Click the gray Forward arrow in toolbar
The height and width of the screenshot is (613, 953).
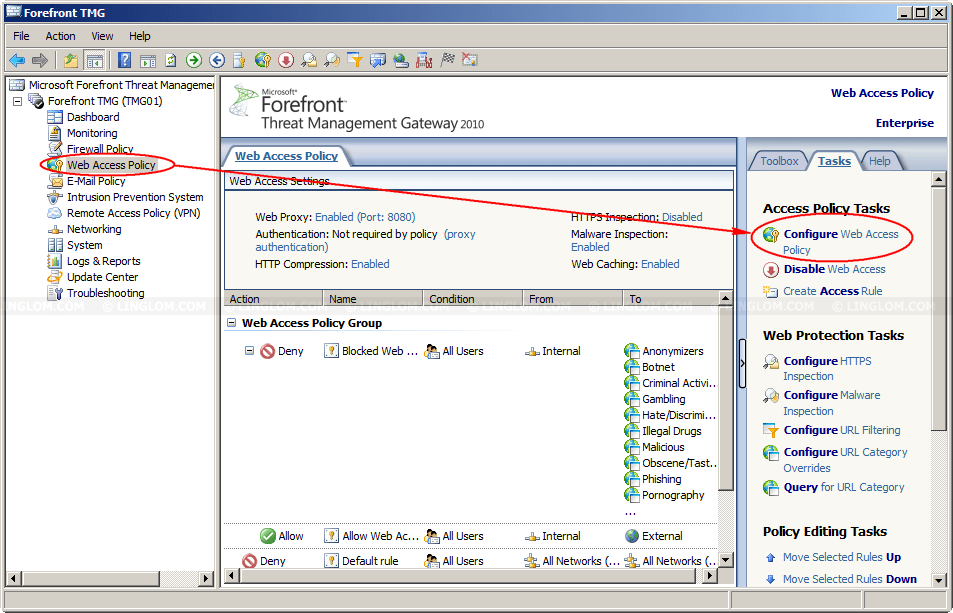(40, 60)
